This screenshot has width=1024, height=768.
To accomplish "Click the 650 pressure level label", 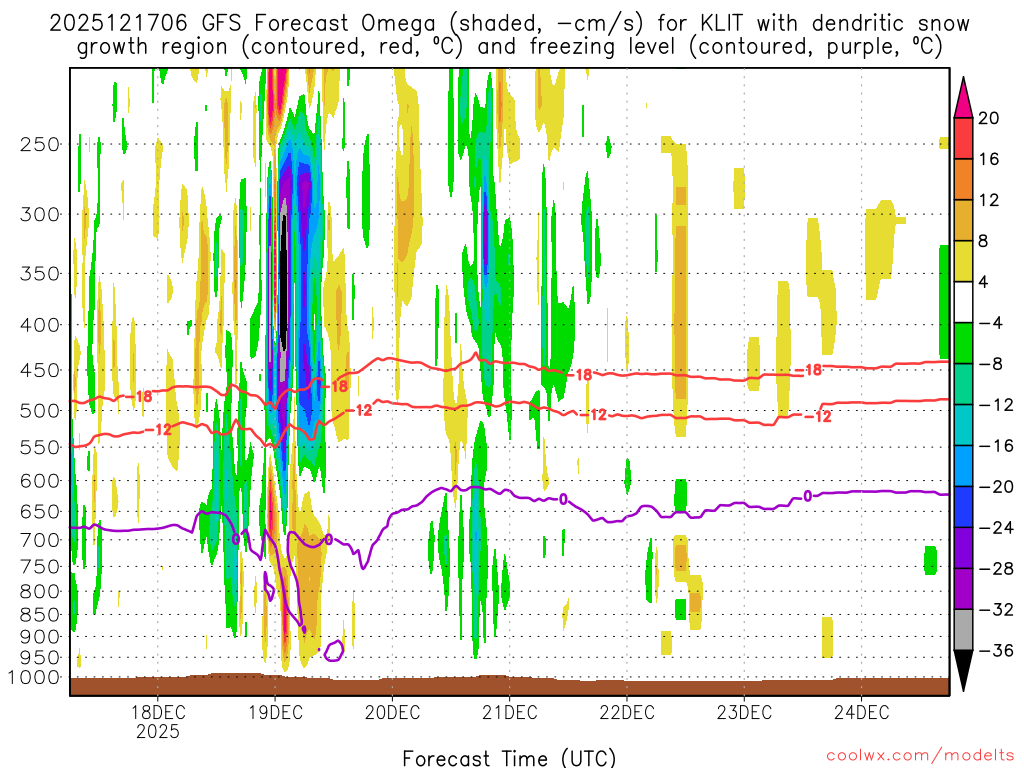I will pos(40,511).
